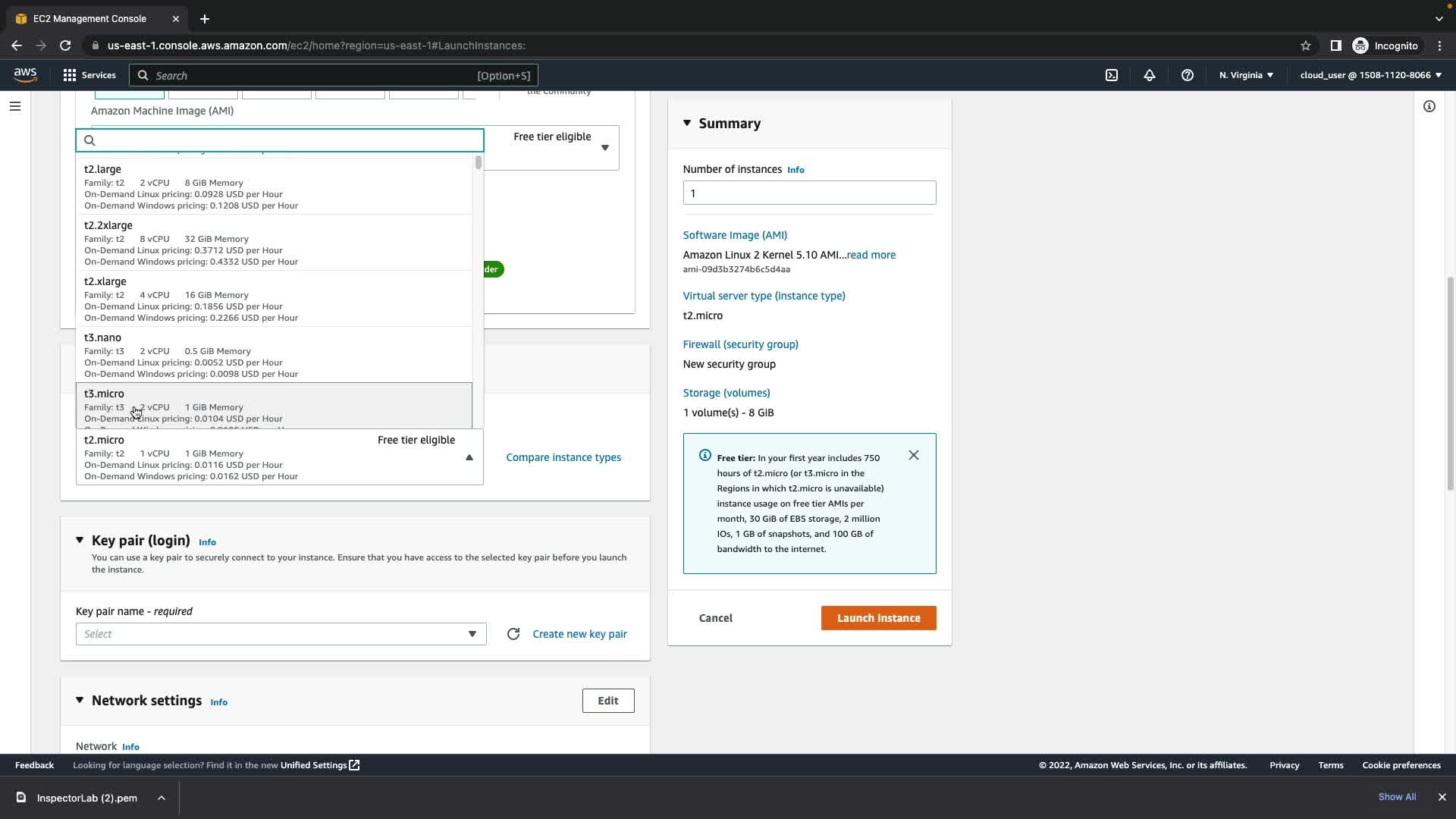Refresh the key pair list
This screenshot has height=819, width=1456.
click(513, 634)
